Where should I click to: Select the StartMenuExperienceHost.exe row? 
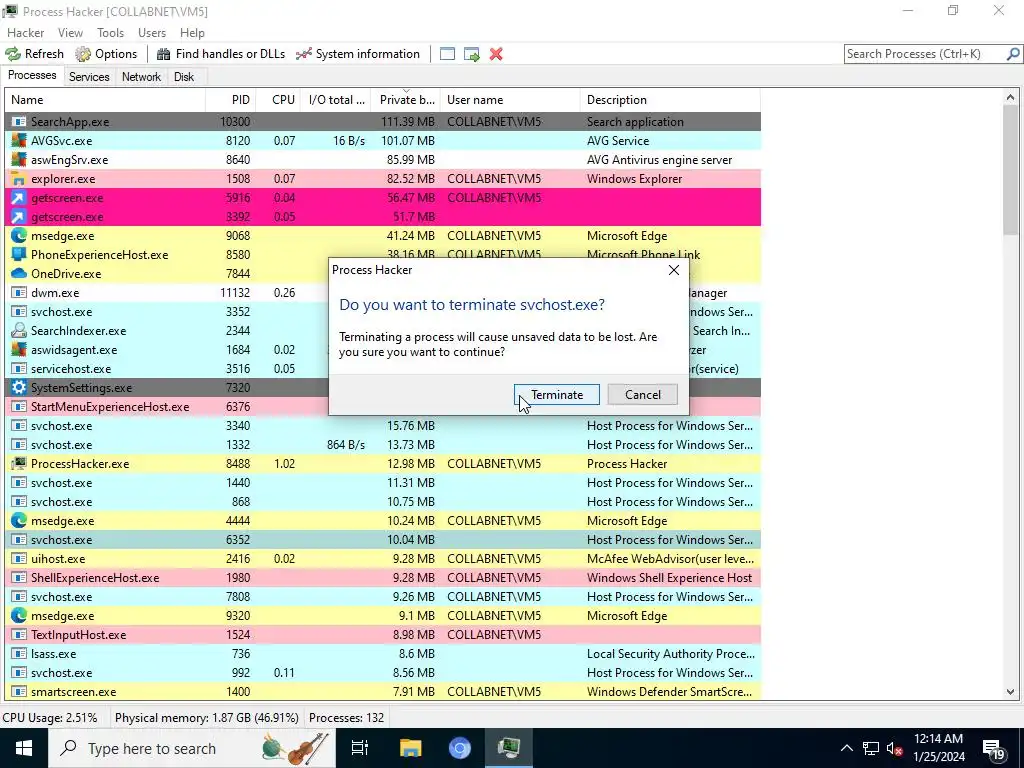pyautogui.click(x=383, y=407)
